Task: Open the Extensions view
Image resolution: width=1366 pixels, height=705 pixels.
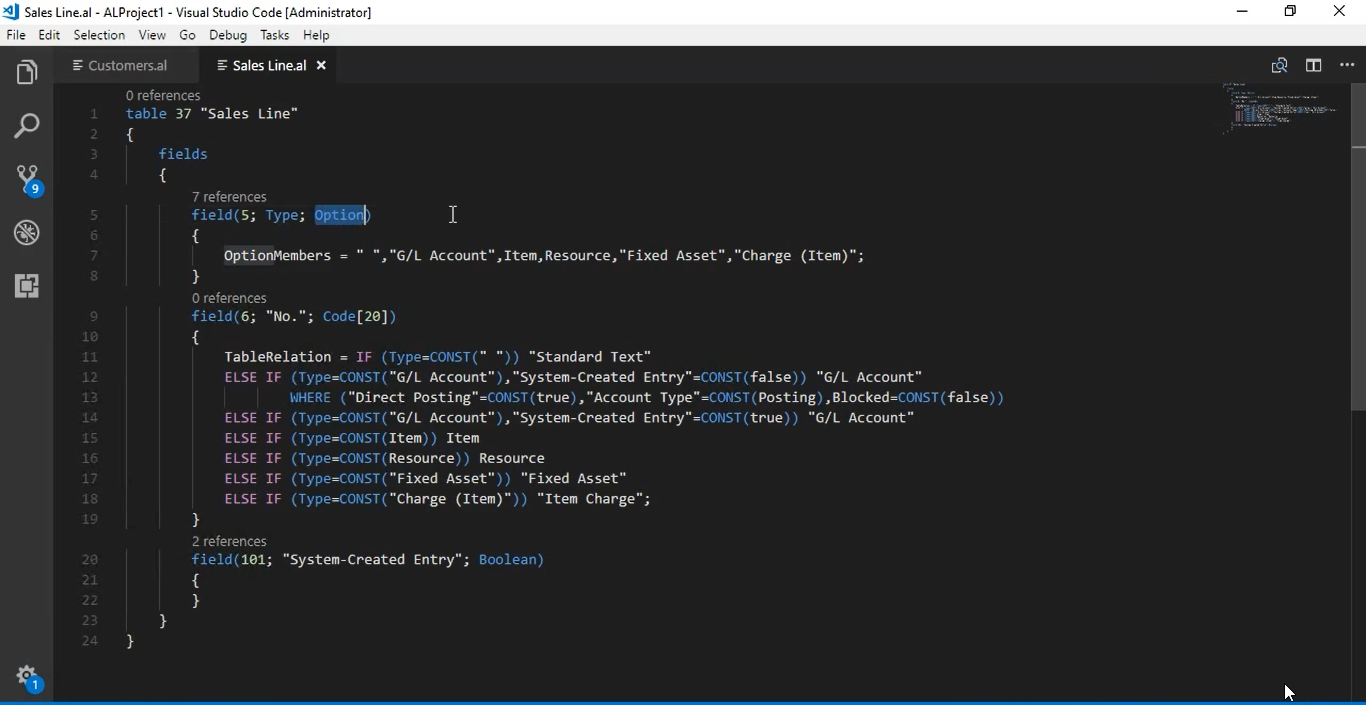Action: (x=27, y=287)
